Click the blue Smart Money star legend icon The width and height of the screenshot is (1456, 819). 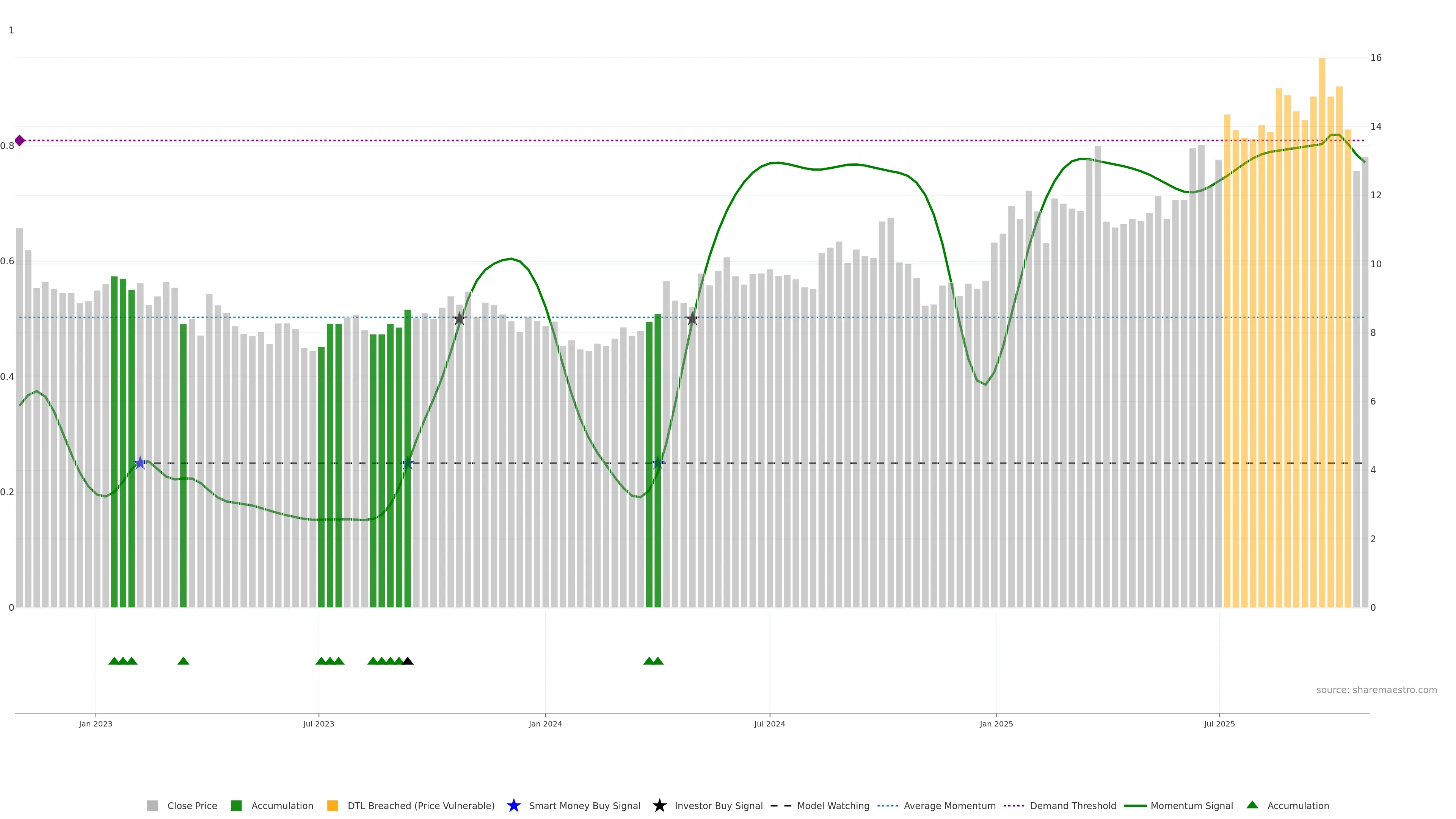(x=513, y=805)
